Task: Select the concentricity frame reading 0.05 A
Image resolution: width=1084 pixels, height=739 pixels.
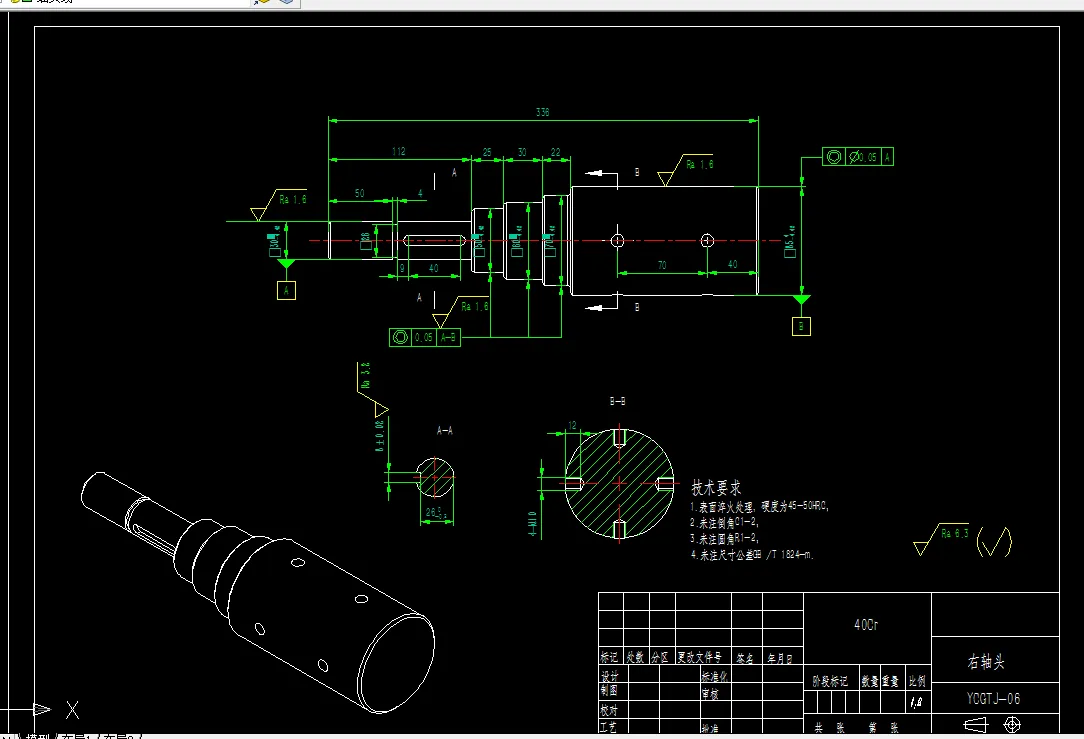Action: click(x=858, y=157)
